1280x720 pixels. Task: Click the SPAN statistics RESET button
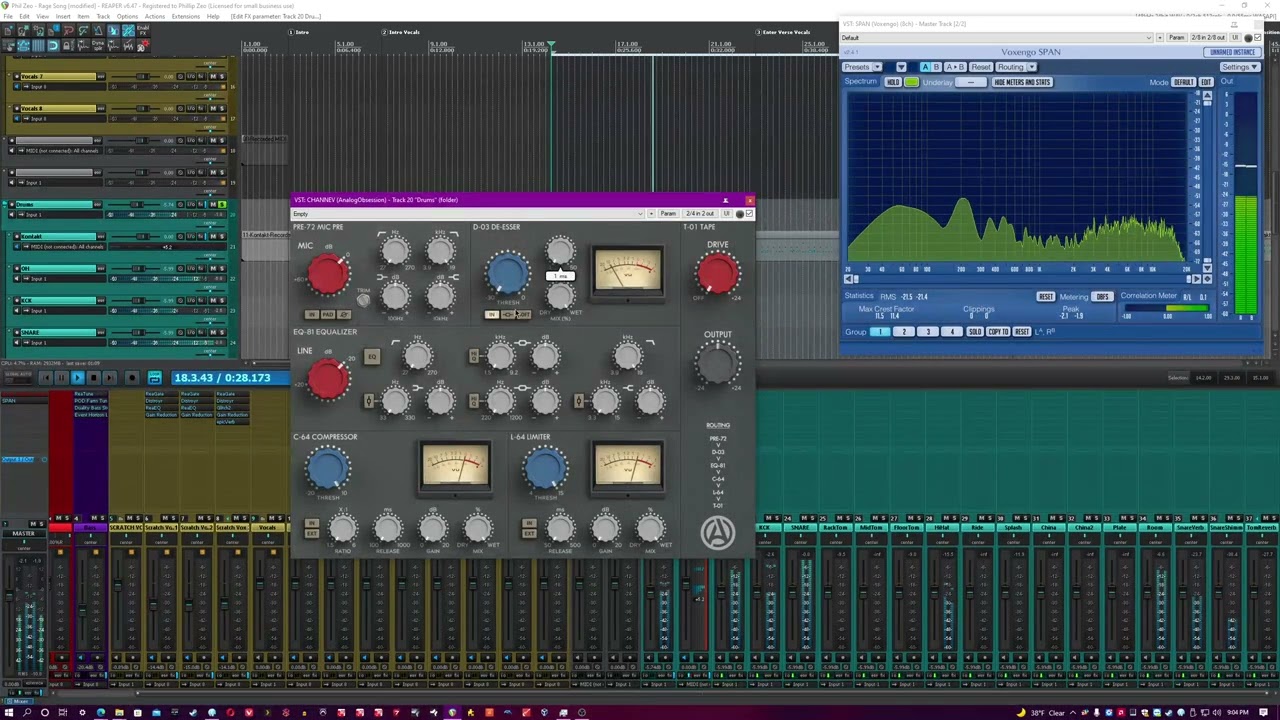coord(1045,297)
